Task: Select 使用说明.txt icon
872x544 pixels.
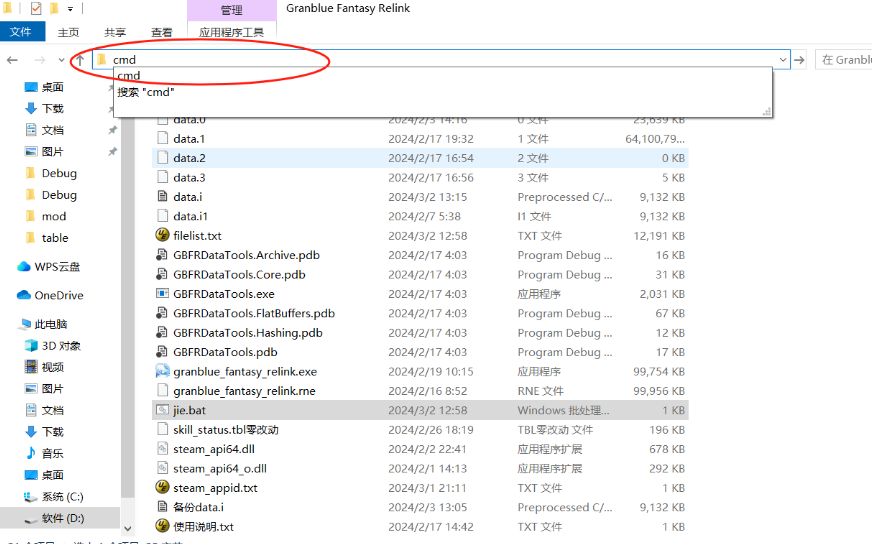Action: click(162, 526)
